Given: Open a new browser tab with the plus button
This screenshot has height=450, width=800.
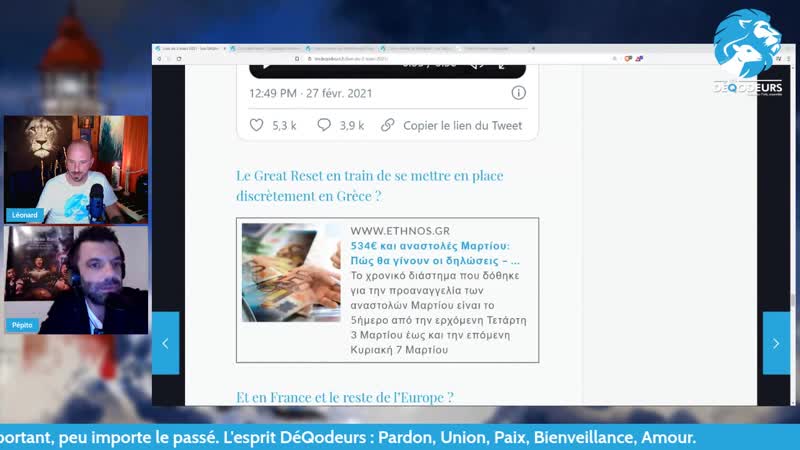Looking at the screenshot, I should coord(533,48).
